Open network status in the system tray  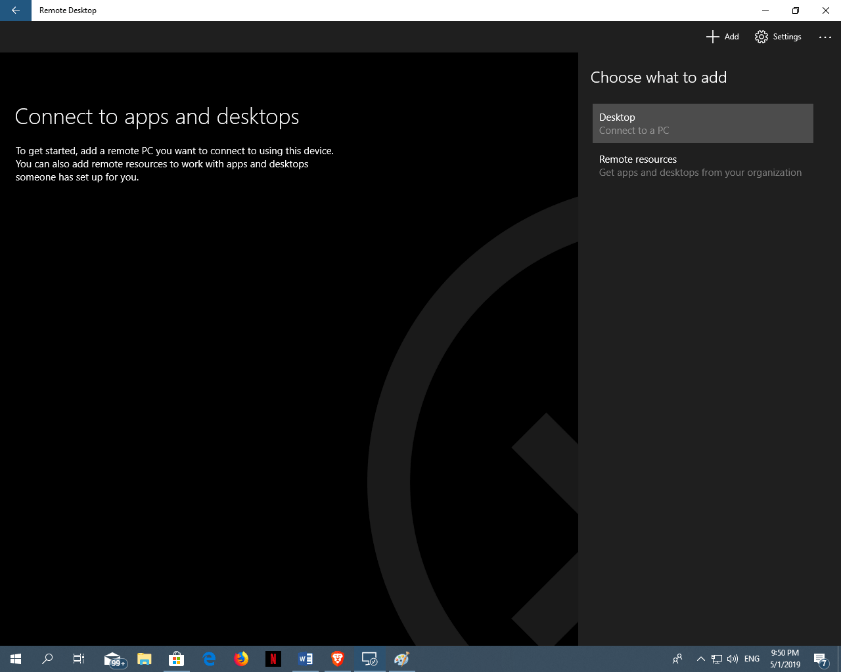point(716,659)
